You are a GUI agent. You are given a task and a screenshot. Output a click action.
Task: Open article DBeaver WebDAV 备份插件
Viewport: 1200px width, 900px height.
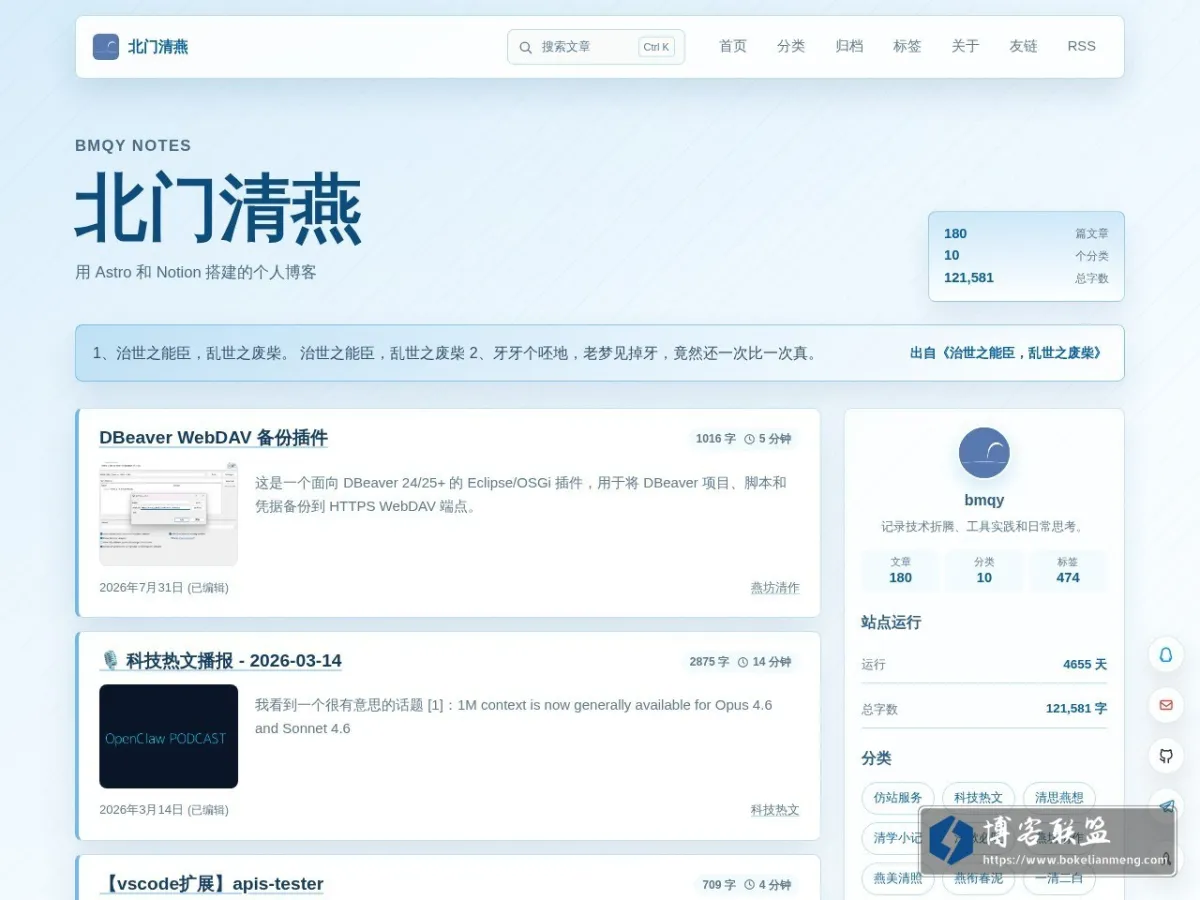point(213,438)
